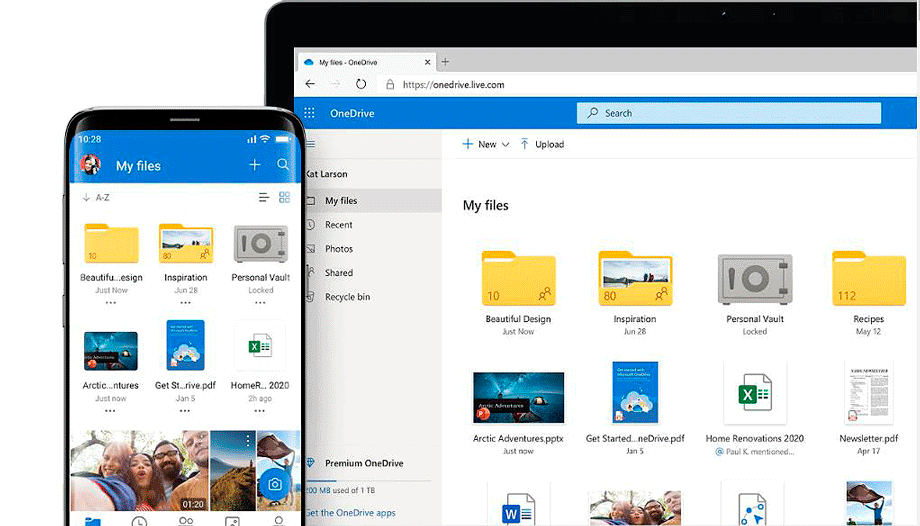Open more options under Inspiration on phone
The height and width of the screenshot is (526, 920).
click(185, 303)
